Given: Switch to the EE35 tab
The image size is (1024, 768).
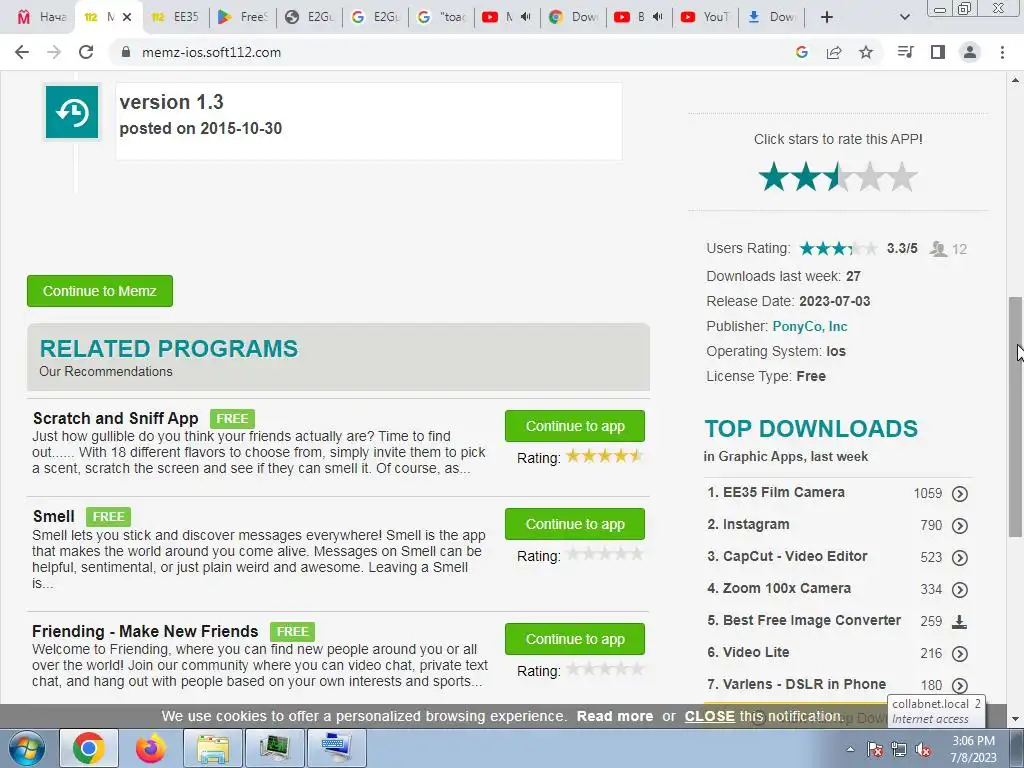Looking at the screenshot, I should tap(176, 17).
